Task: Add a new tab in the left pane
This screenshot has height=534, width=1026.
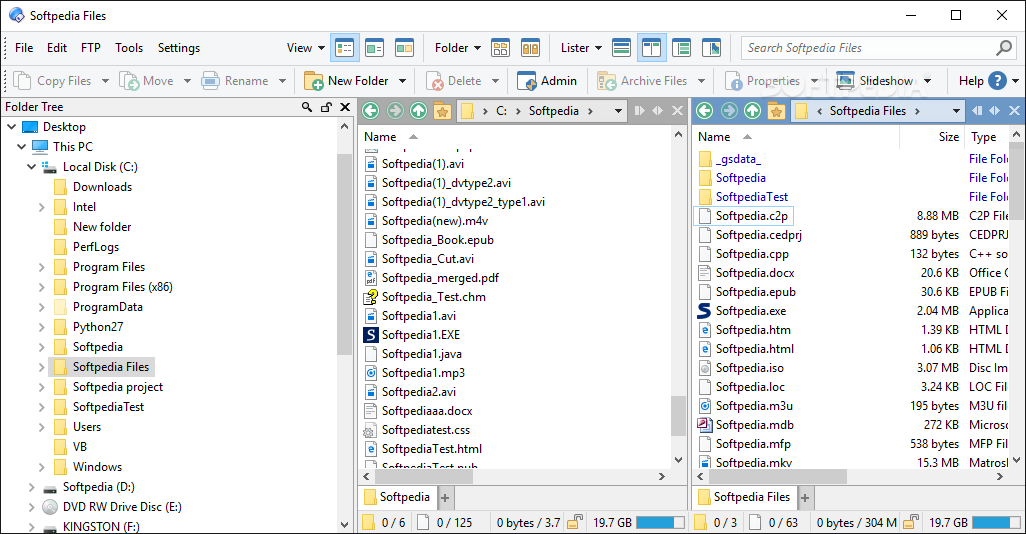Action: tap(445, 498)
